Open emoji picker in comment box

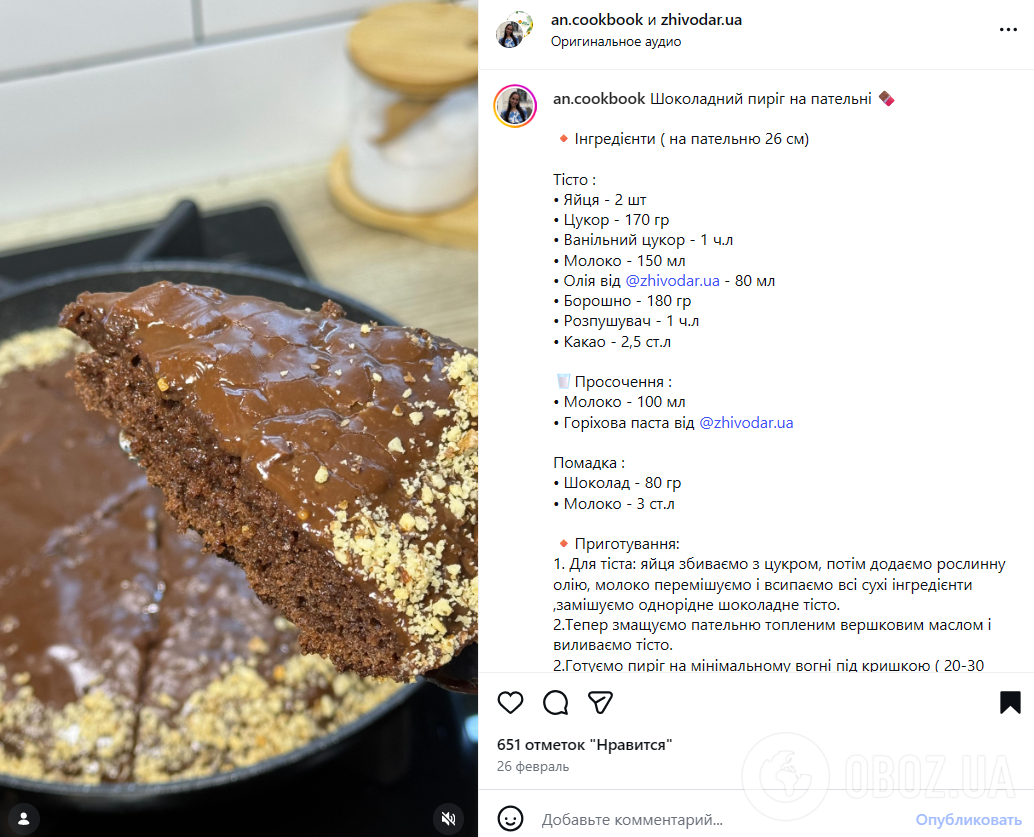click(x=510, y=819)
